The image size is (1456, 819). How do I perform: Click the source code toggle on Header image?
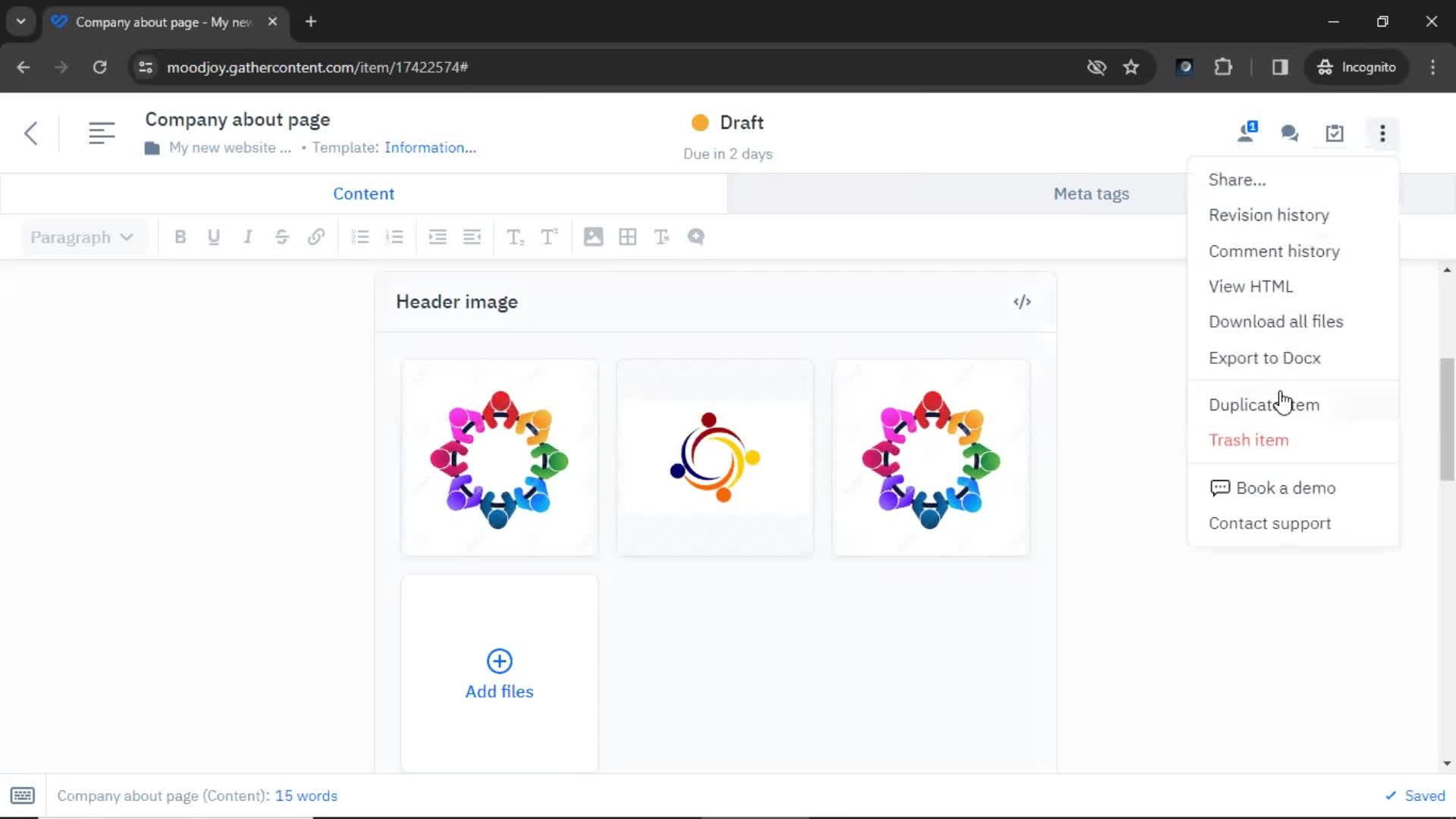pos(1021,302)
